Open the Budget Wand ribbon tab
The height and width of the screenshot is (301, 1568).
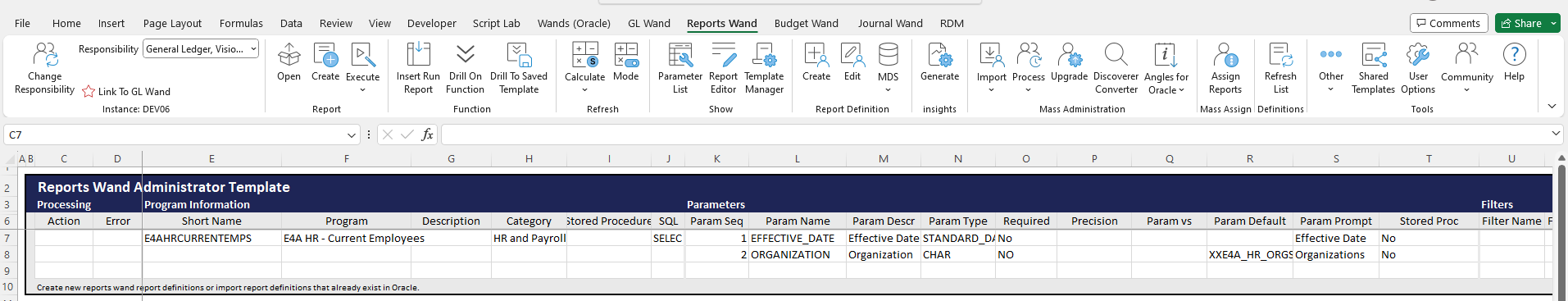click(x=806, y=23)
